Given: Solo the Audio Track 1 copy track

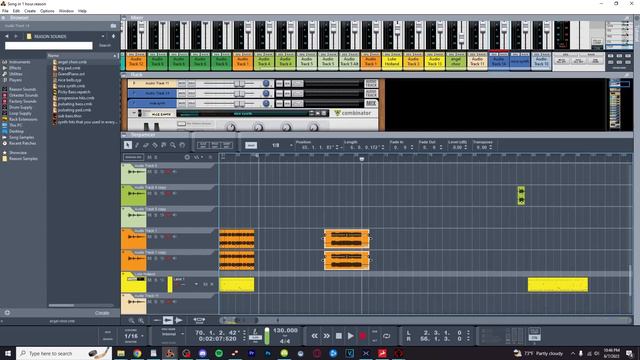Looking at the screenshot, I should tap(156, 258).
